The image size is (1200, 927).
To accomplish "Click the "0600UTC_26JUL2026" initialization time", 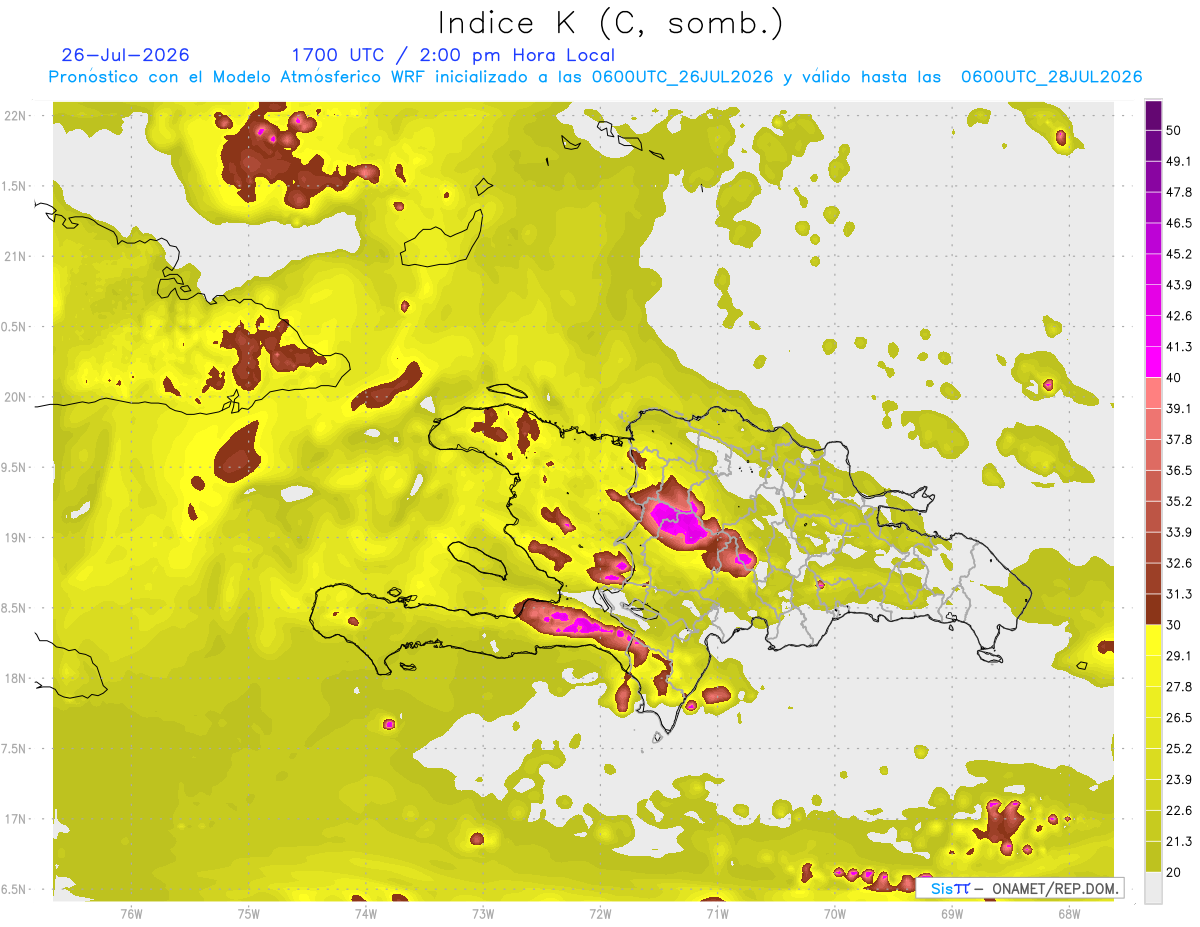I will tap(682, 77).
